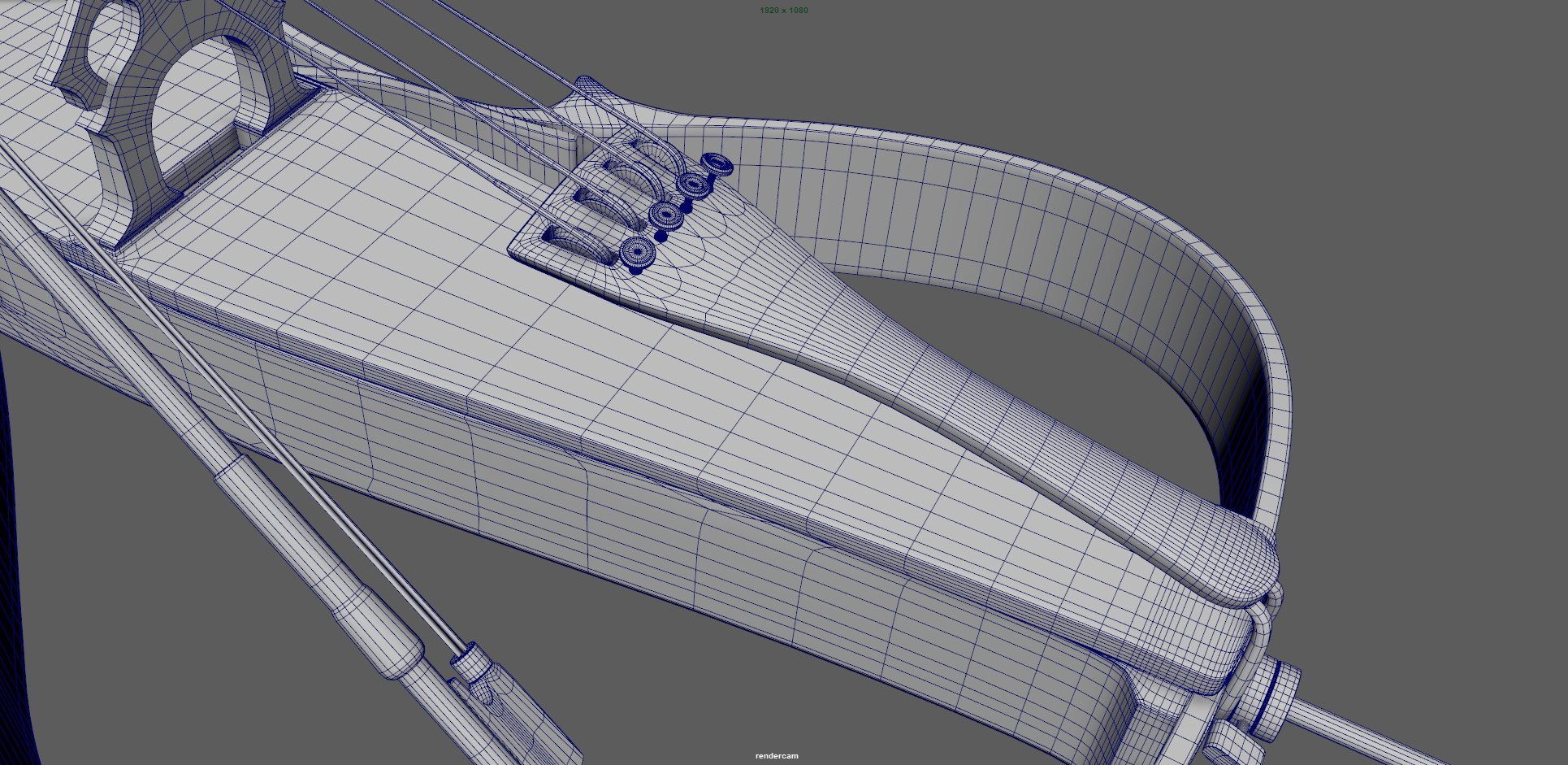The image size is (1568, 765).
Task: Click the rendercam camera name label
Action: 777,756
